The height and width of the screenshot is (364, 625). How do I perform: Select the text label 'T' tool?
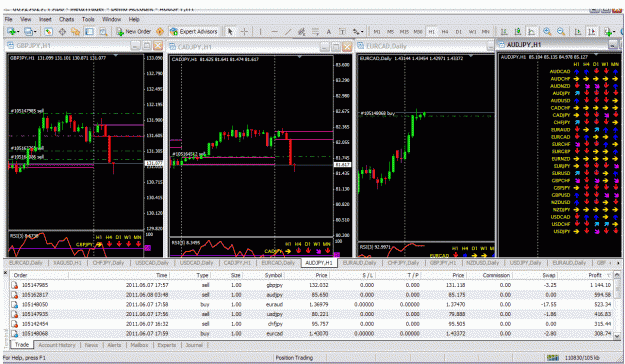click(342, 31)
